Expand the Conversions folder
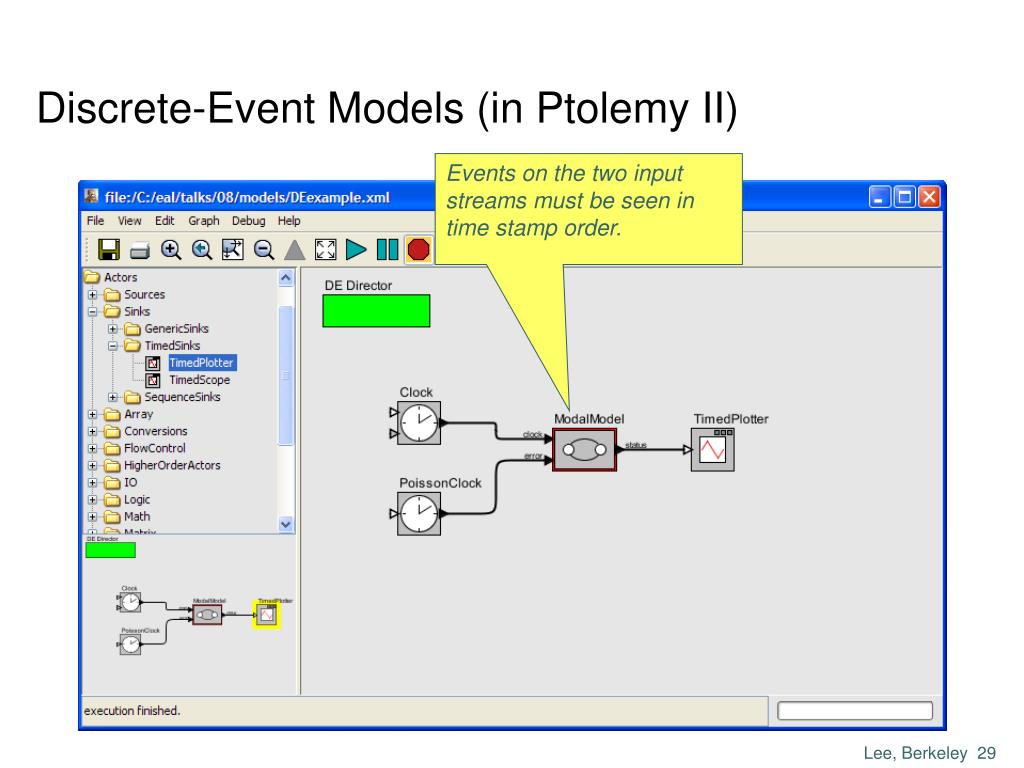Viewport: 1024px width, 768px height. pyautogui.click(x=93, y=431)
